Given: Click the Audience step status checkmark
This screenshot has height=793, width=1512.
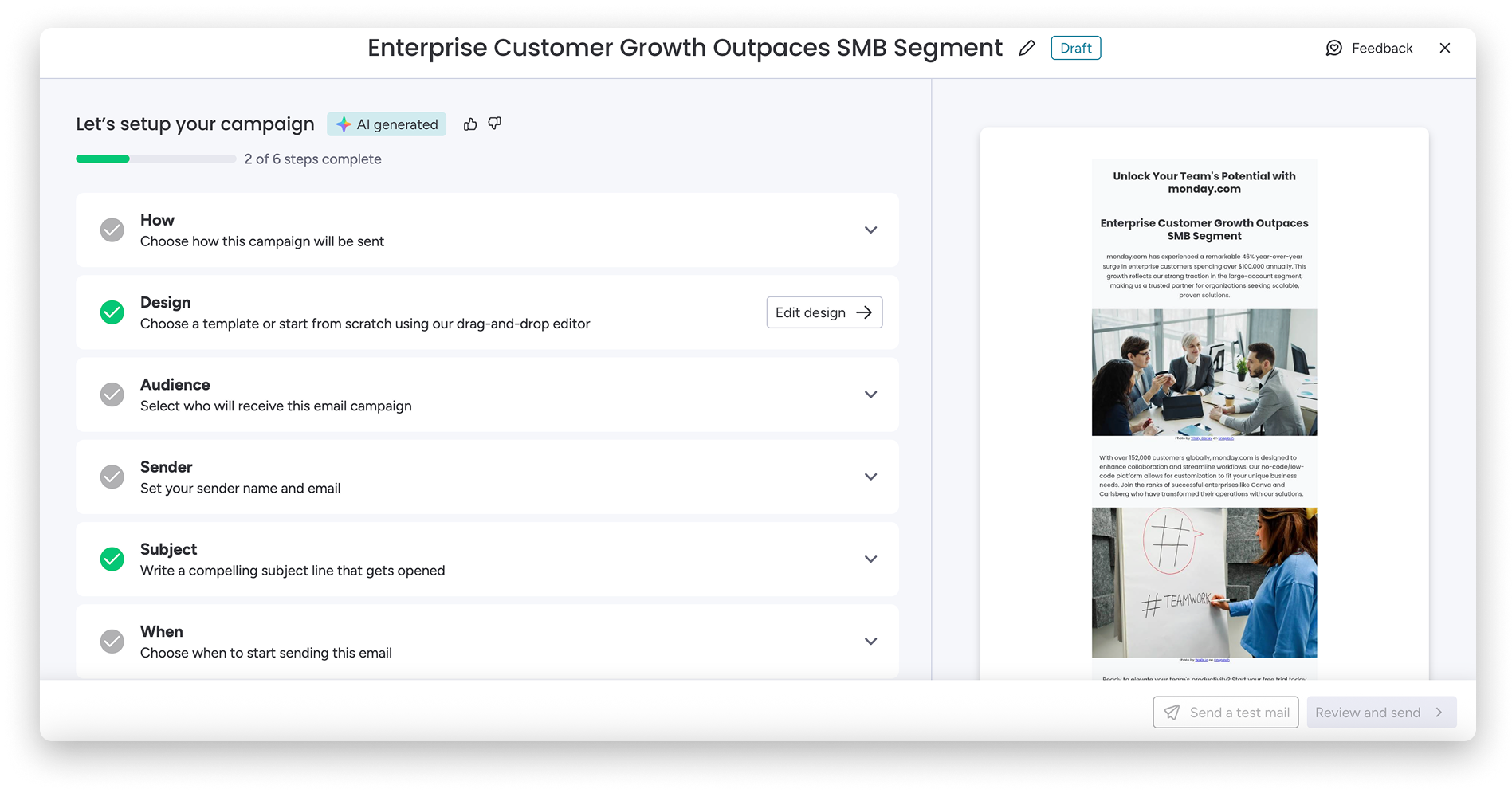Looking at the screenshot, I should pyautogui.click(x=112, y=395).
